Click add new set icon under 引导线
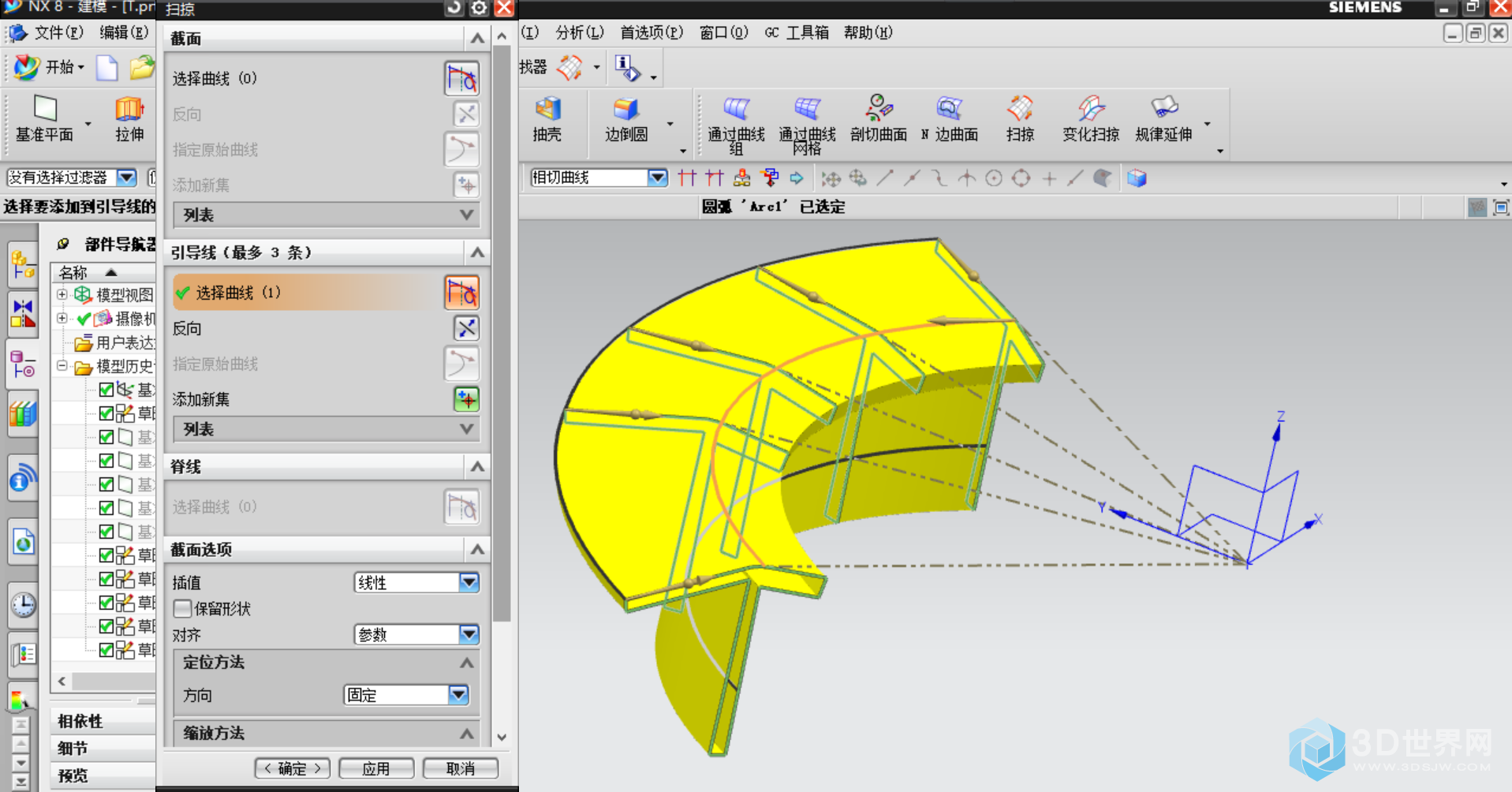This screenshot has height=792, width=1512. point(466,399)
